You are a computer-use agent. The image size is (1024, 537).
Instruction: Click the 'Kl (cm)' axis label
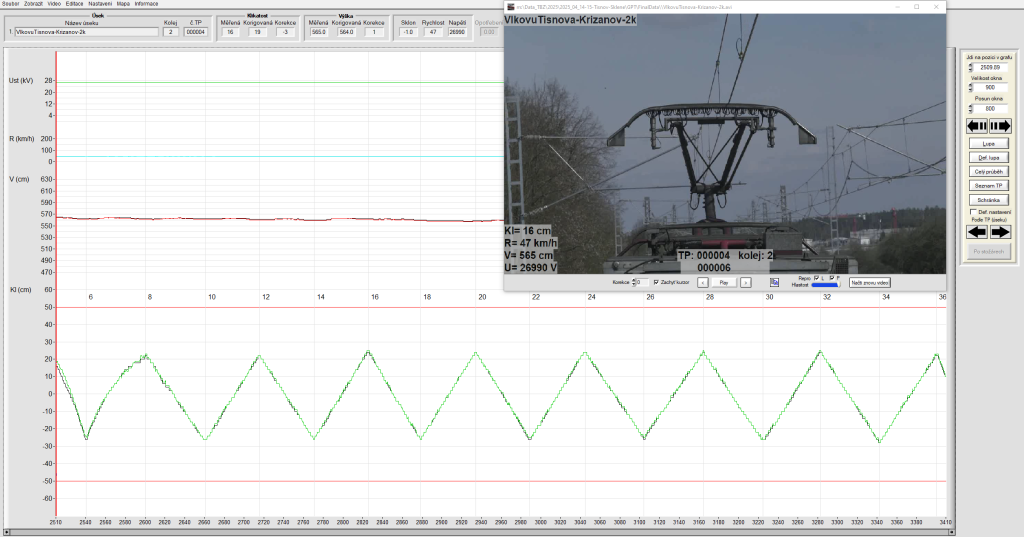coord(20,289)
